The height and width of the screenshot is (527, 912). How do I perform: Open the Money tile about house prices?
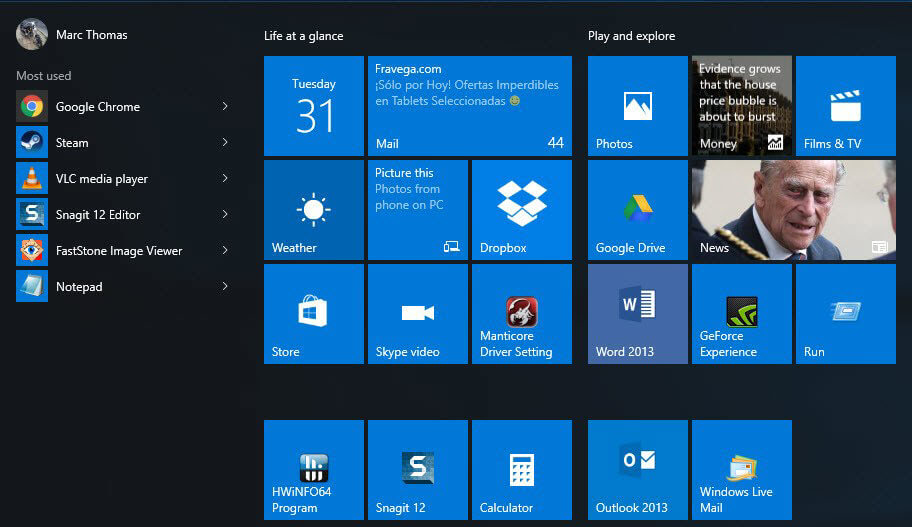tap(742, 106)
